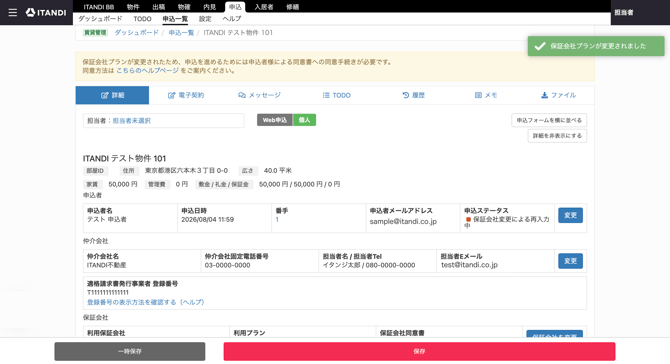
Task: Click the 個人 badge
Action: (304, 120)
